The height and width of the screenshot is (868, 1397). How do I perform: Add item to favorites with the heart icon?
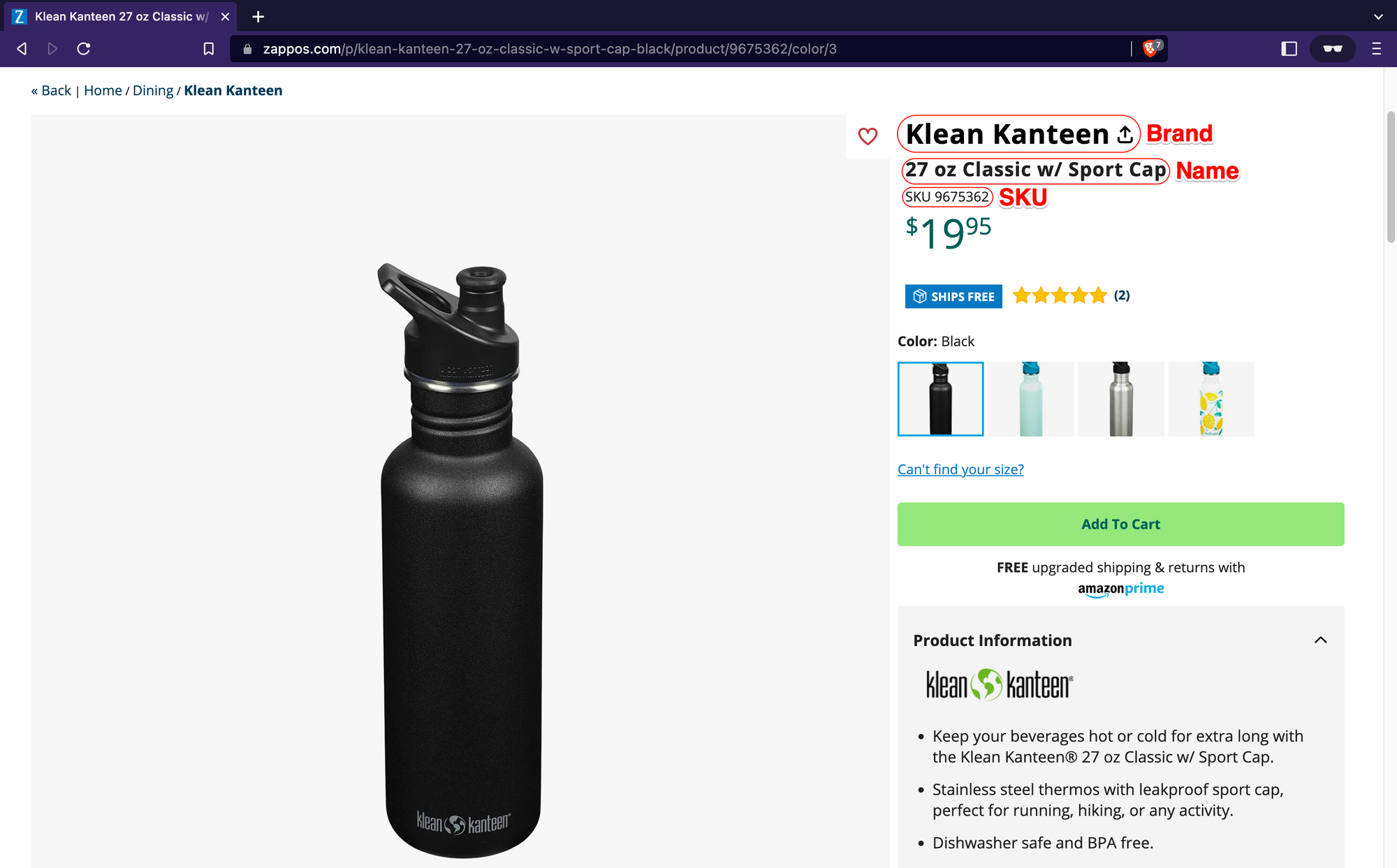(x=868, y=137)
